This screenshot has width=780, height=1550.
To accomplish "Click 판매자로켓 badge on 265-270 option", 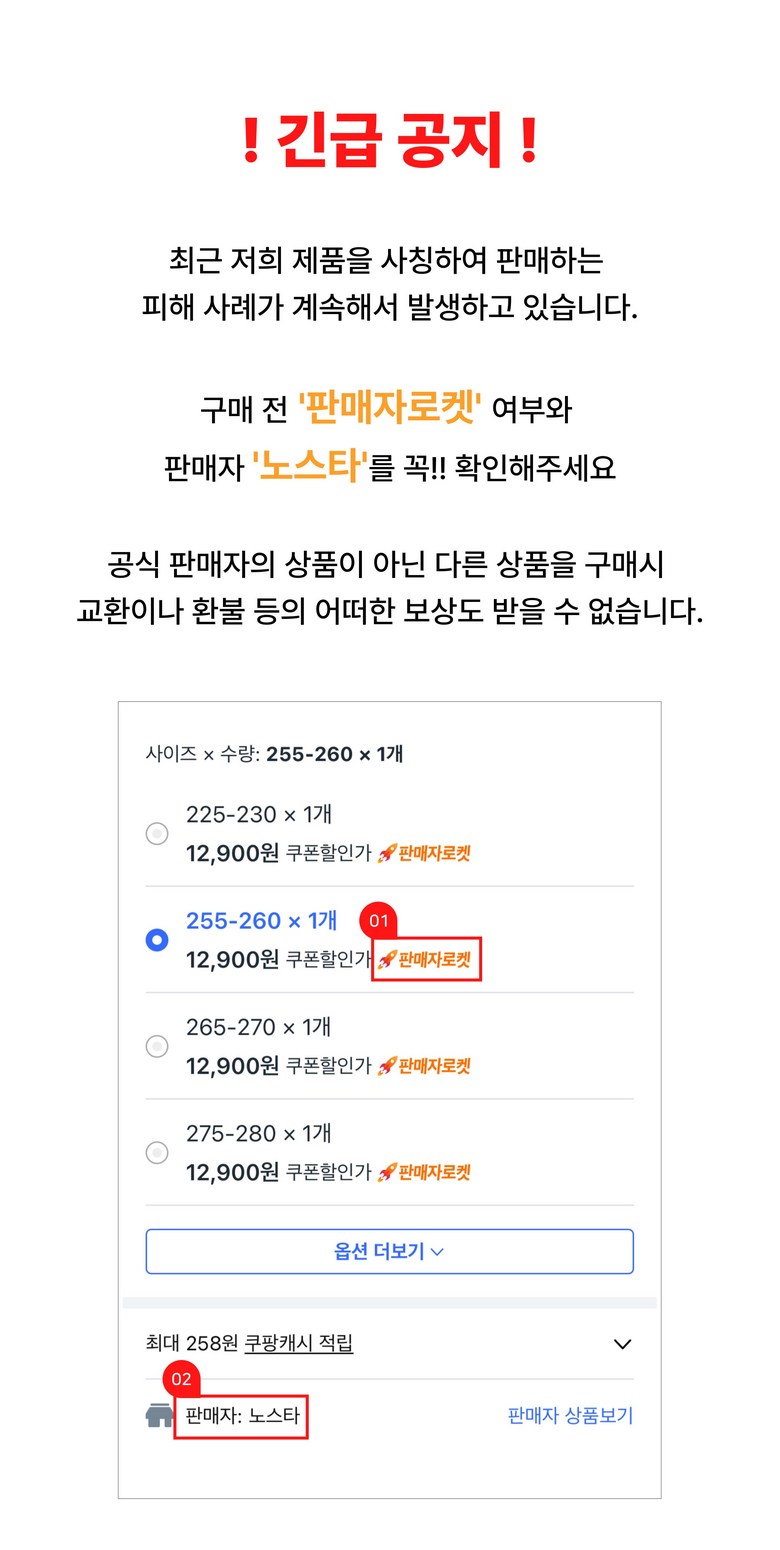I will click(424, 1066).
